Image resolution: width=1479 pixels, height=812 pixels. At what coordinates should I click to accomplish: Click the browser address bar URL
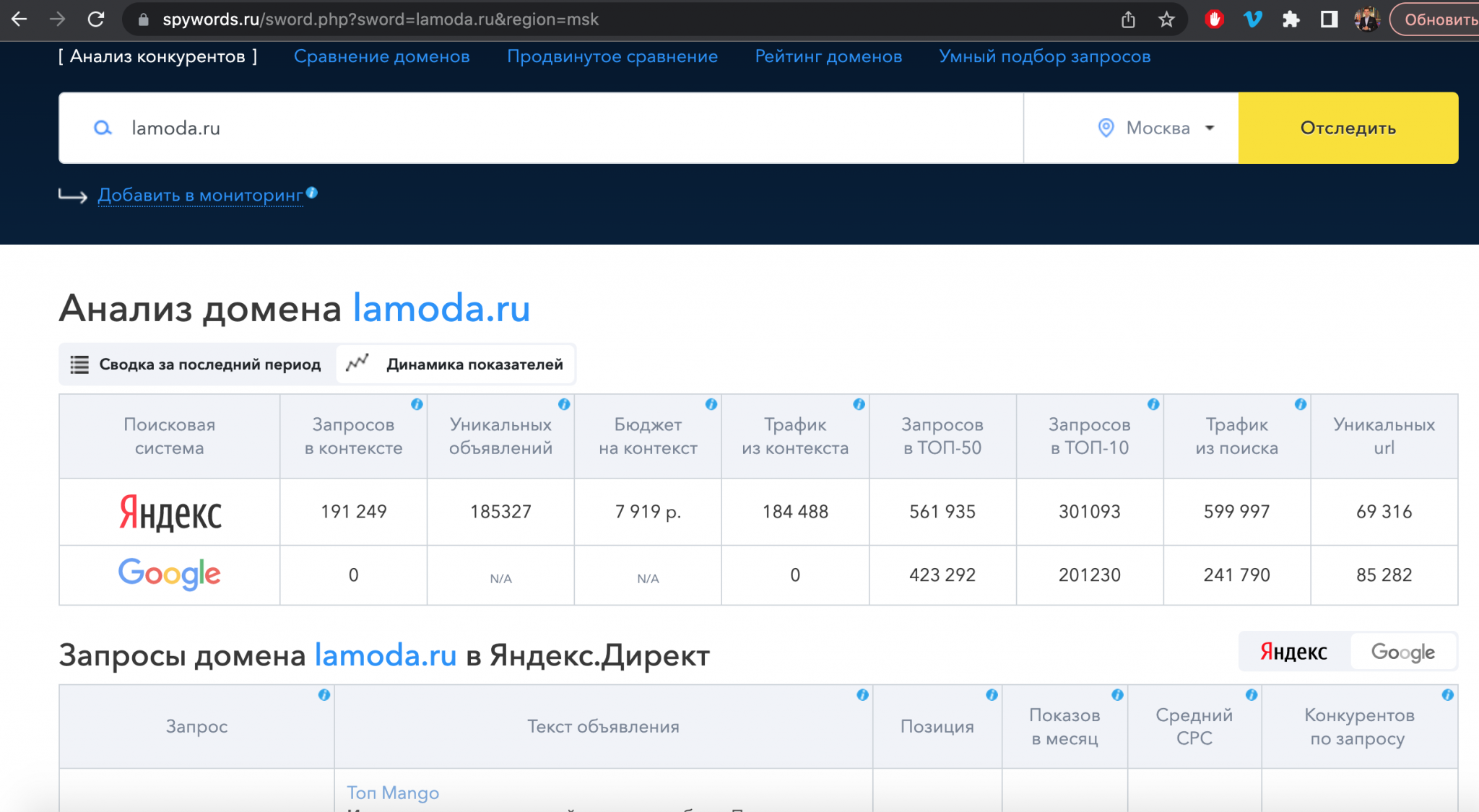pos(381,19)
